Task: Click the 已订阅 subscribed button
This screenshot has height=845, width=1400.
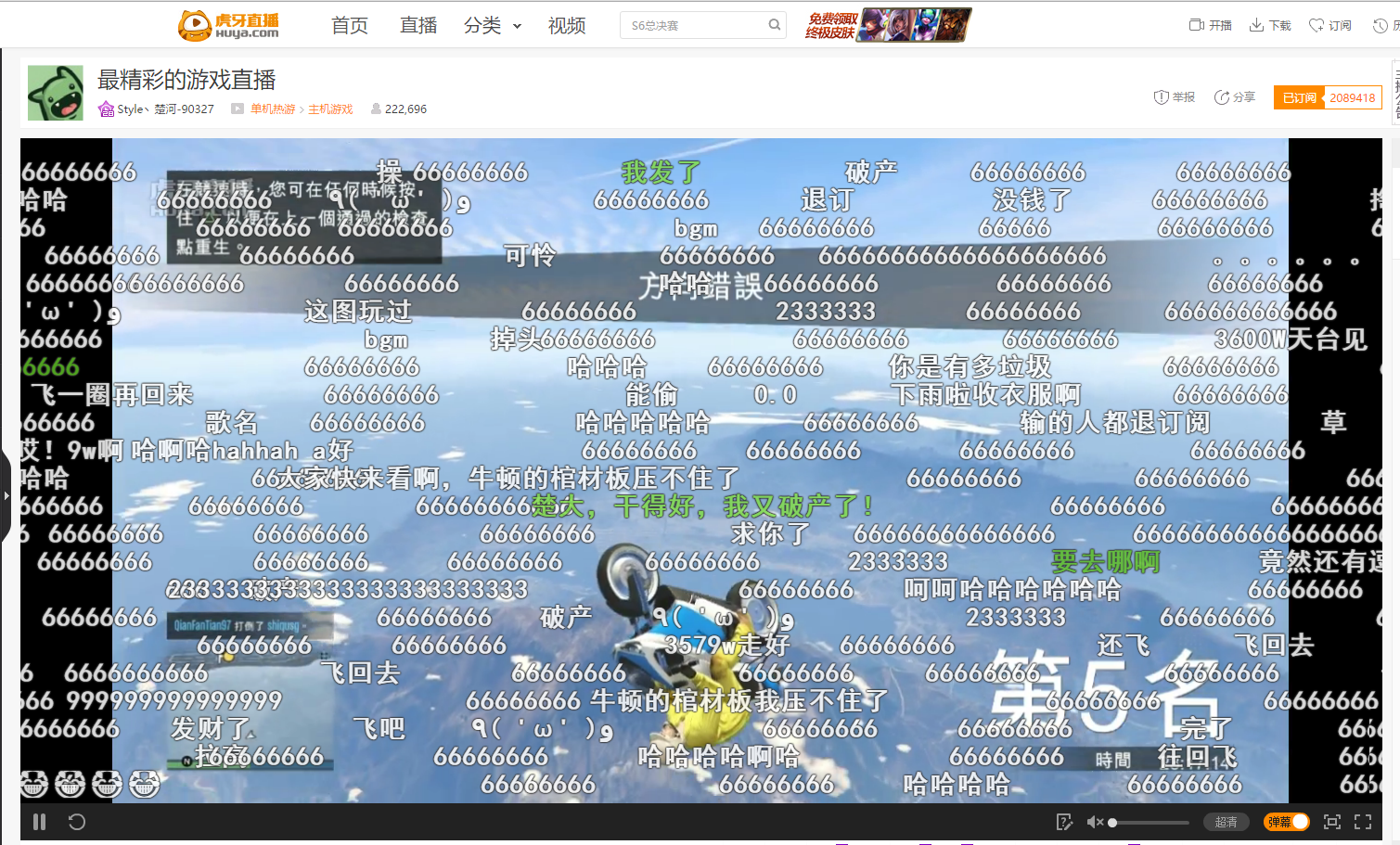Action: pos(1299,97)
